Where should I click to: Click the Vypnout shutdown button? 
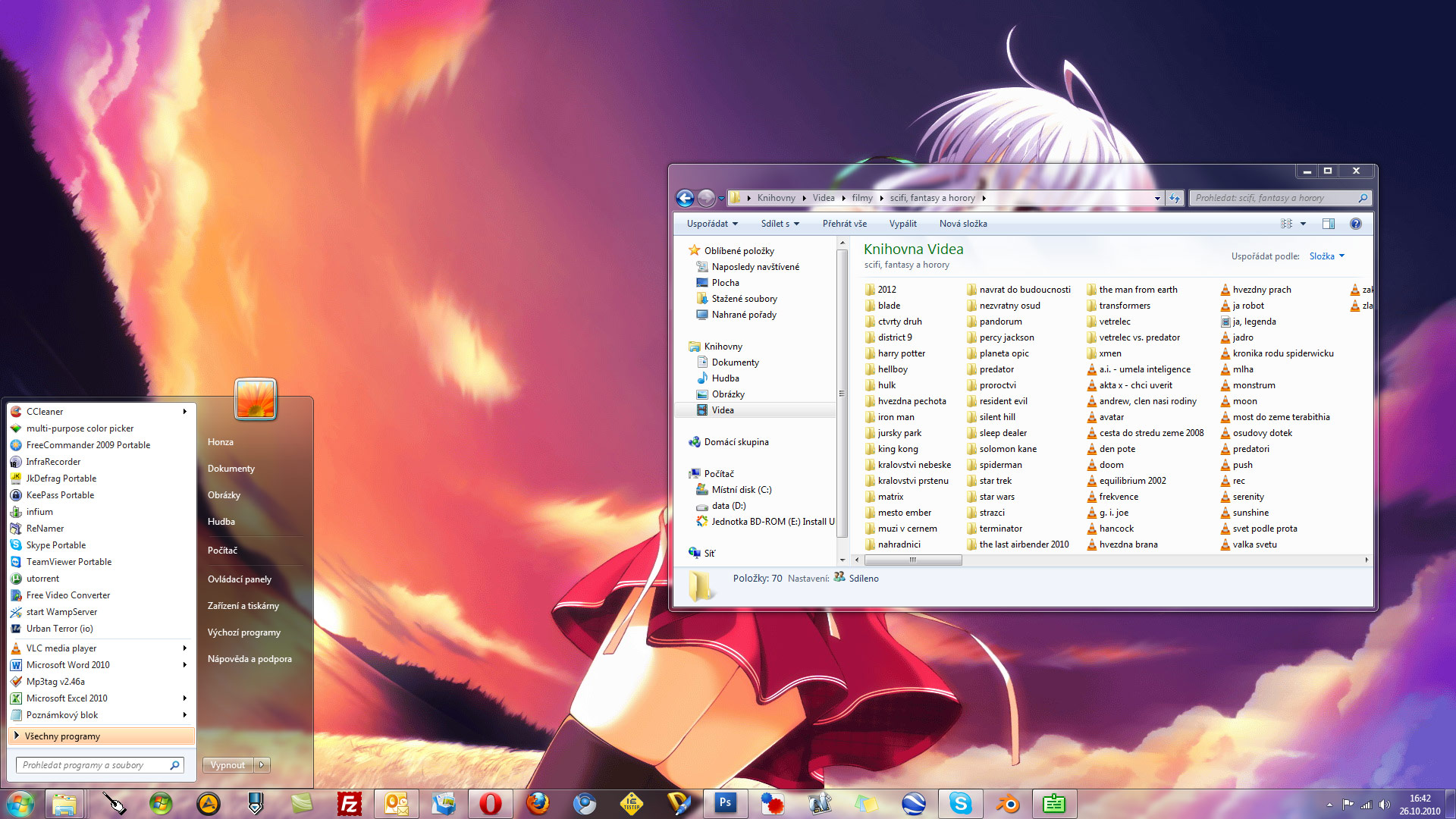click(x=228, y=765)
